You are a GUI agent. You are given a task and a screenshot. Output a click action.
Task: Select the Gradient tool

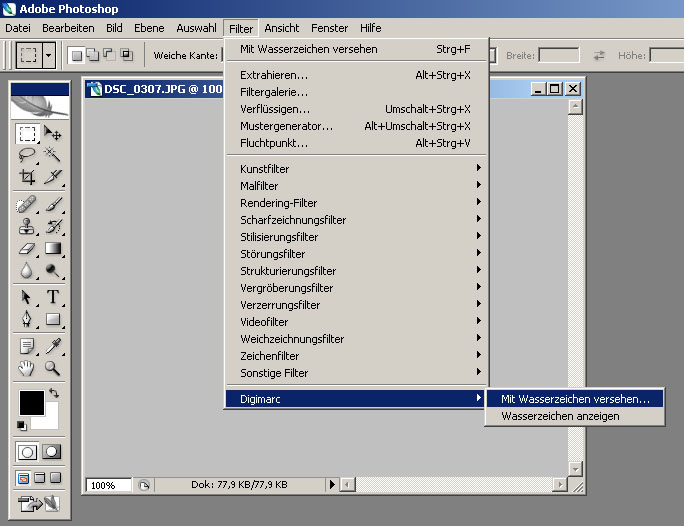(52, 249)
